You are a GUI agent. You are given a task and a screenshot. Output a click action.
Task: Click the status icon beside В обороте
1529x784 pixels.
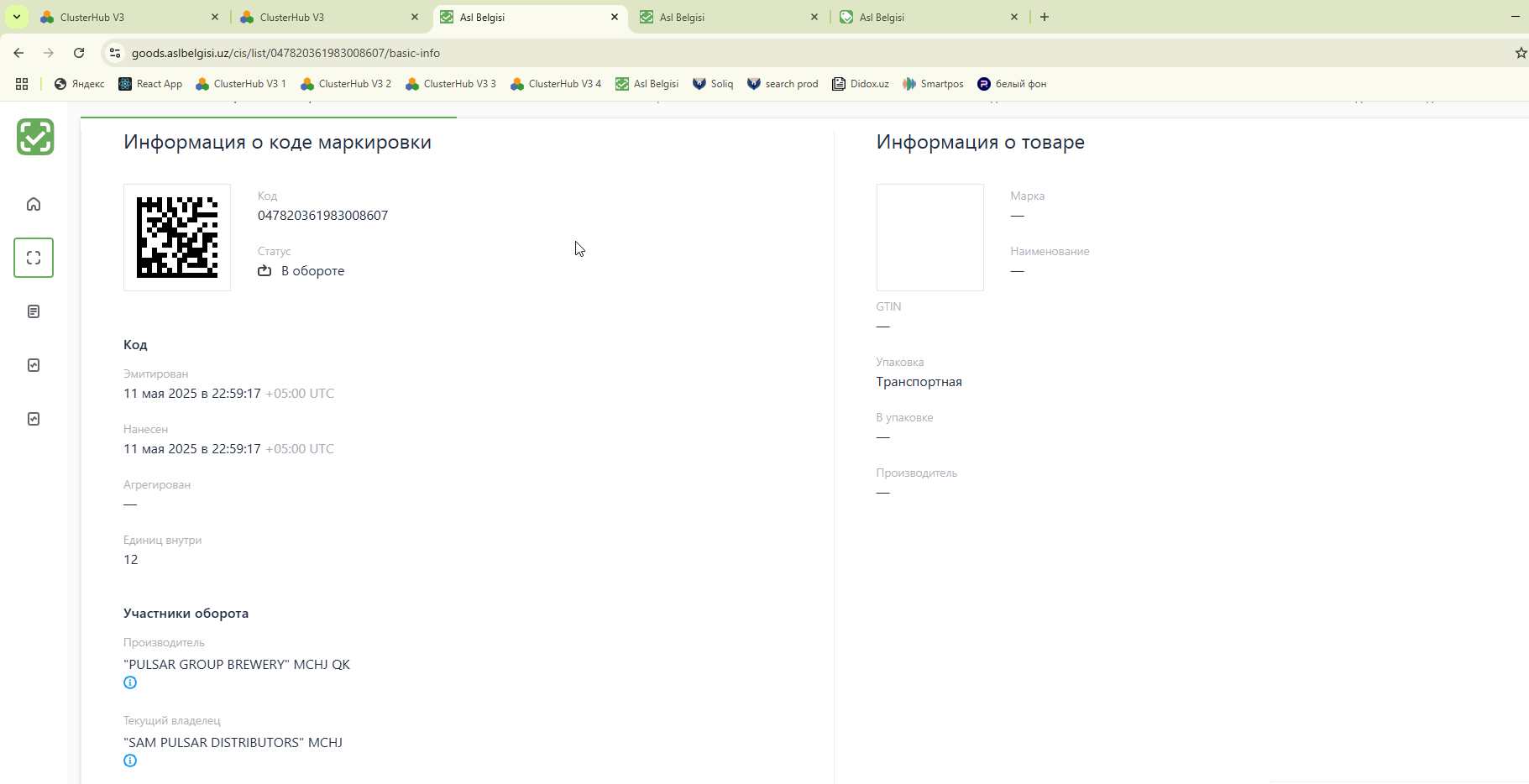264,270
